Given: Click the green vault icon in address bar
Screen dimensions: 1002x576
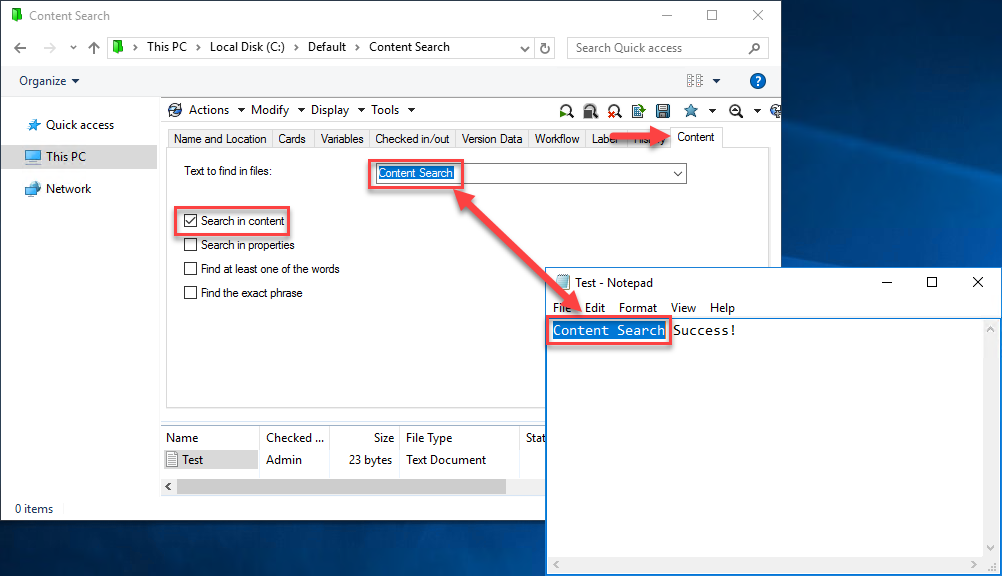Looking at the screenshot, I should click(118, 47).
